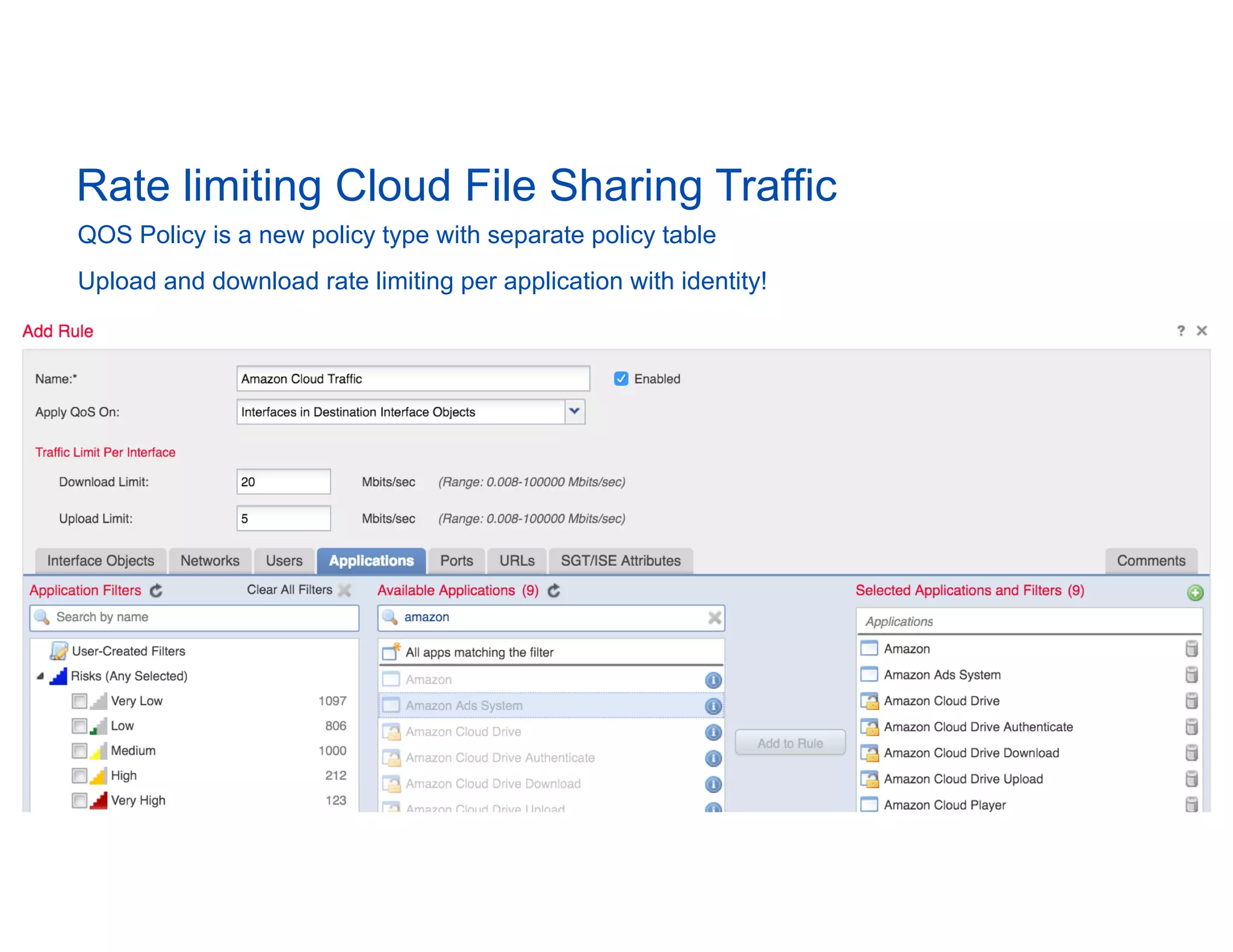Screen dimensions: 1233x952
Task: Switch to the Users tab
Action: (284, 561)
